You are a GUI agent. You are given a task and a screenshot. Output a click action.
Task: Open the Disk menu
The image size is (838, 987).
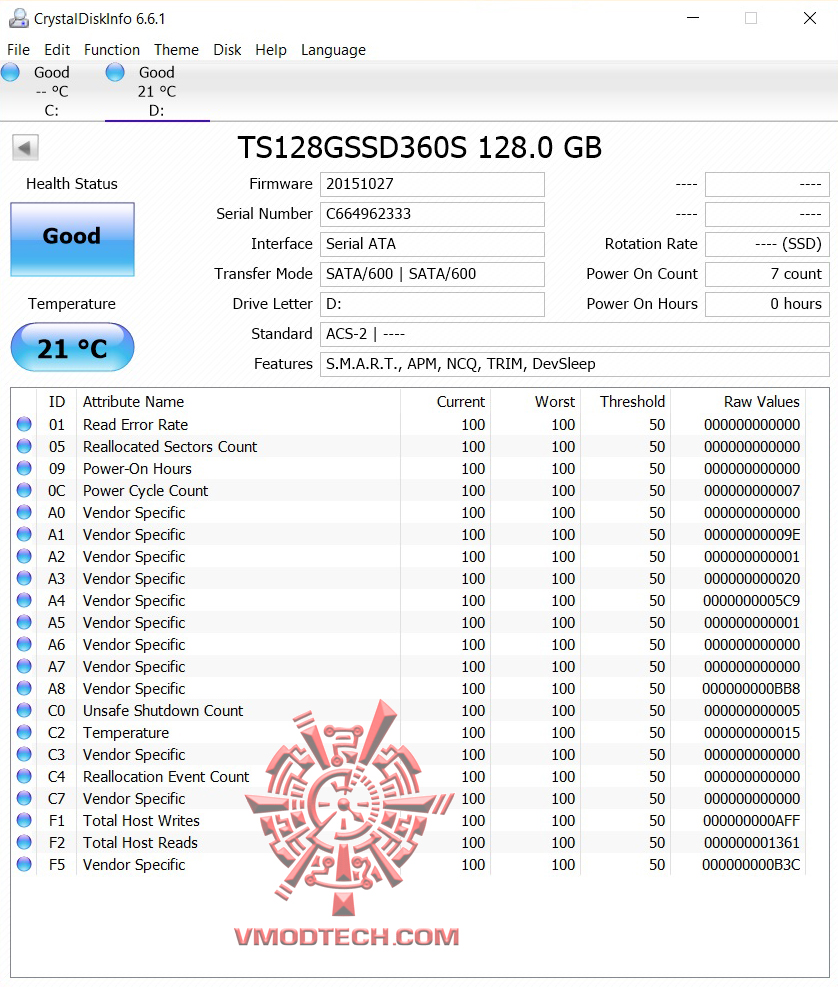coord(227,50)
